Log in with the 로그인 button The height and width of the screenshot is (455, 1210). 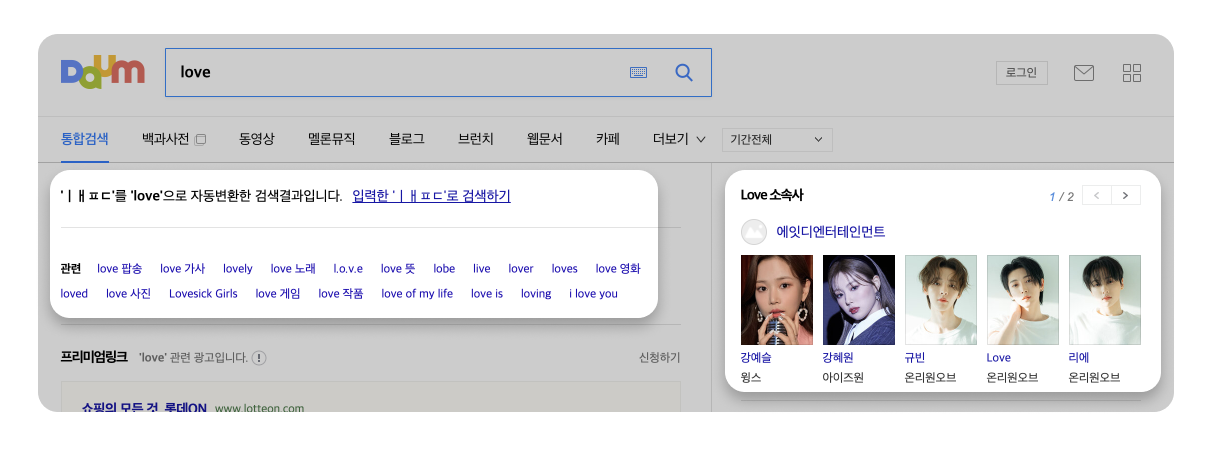(x=1021, y=73)
